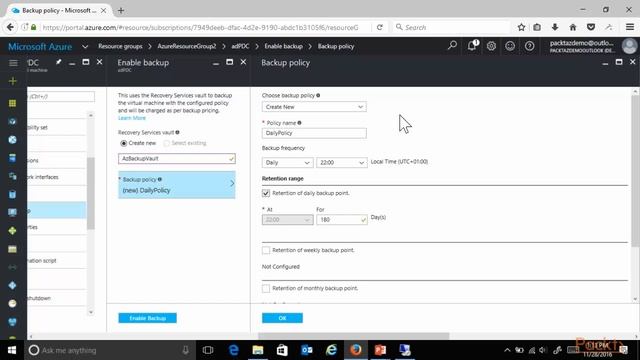The height and width of the screenshot is (360, 640).
Task: Click the account avatar picture
Action: [x=629, y=46]
